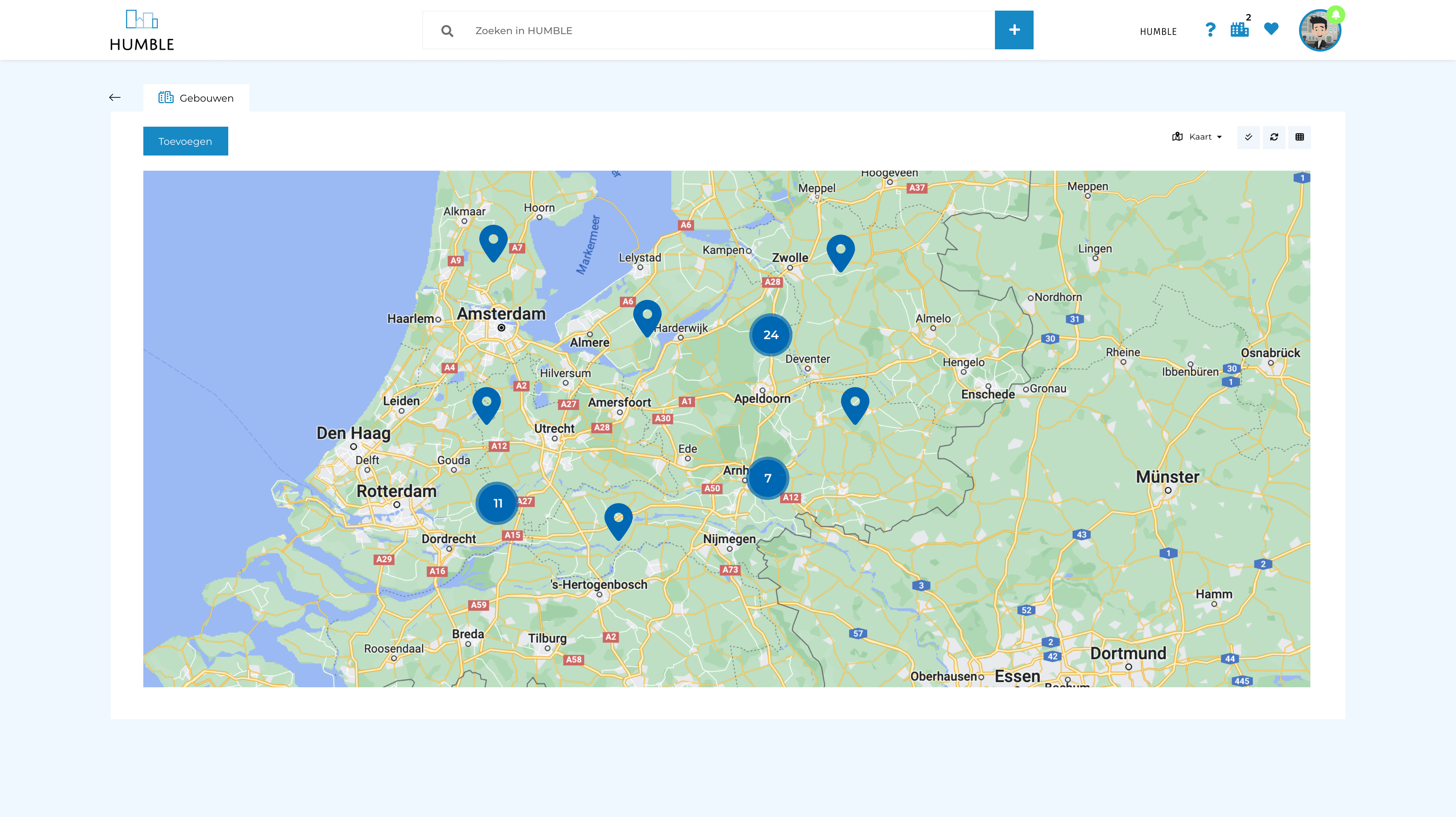Click the green notification bell
This screenshot has width=1456, height=817.
tap(1335, 14)
